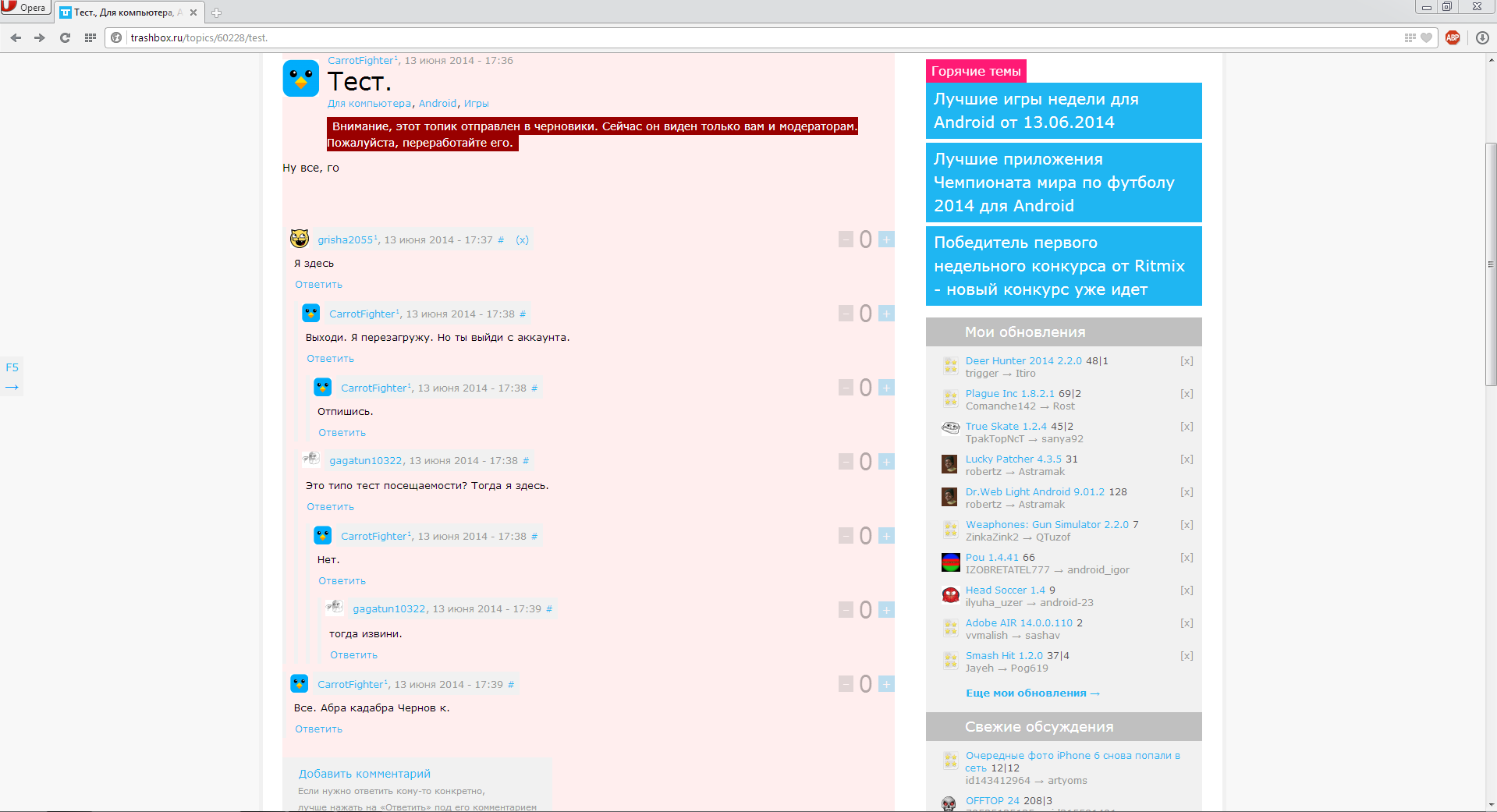Upvote the comment 'Нет.'
This screenshot has height=812, width=1497.
pos(886,536)
